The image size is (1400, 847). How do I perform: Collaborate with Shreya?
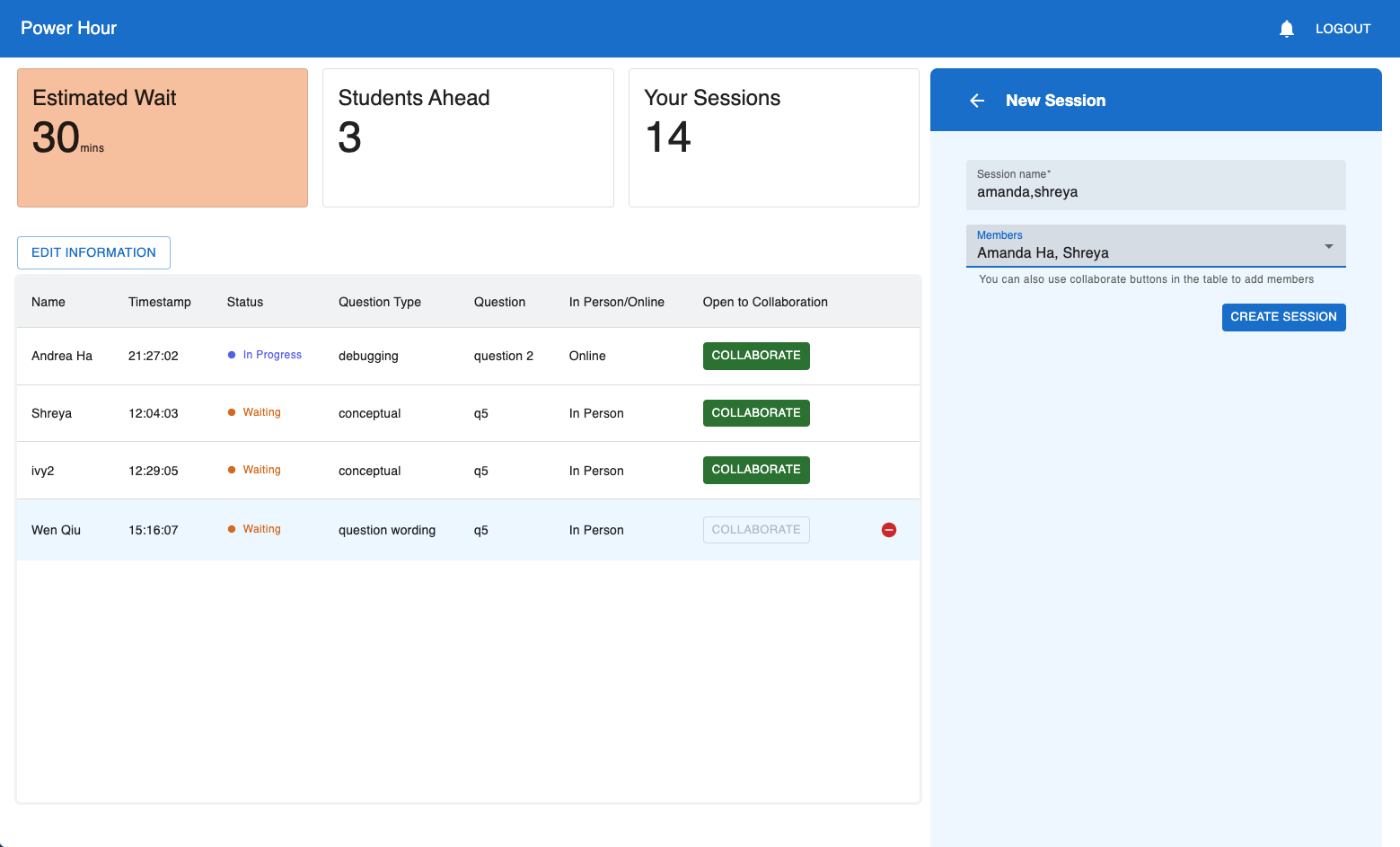click(756, 413)
